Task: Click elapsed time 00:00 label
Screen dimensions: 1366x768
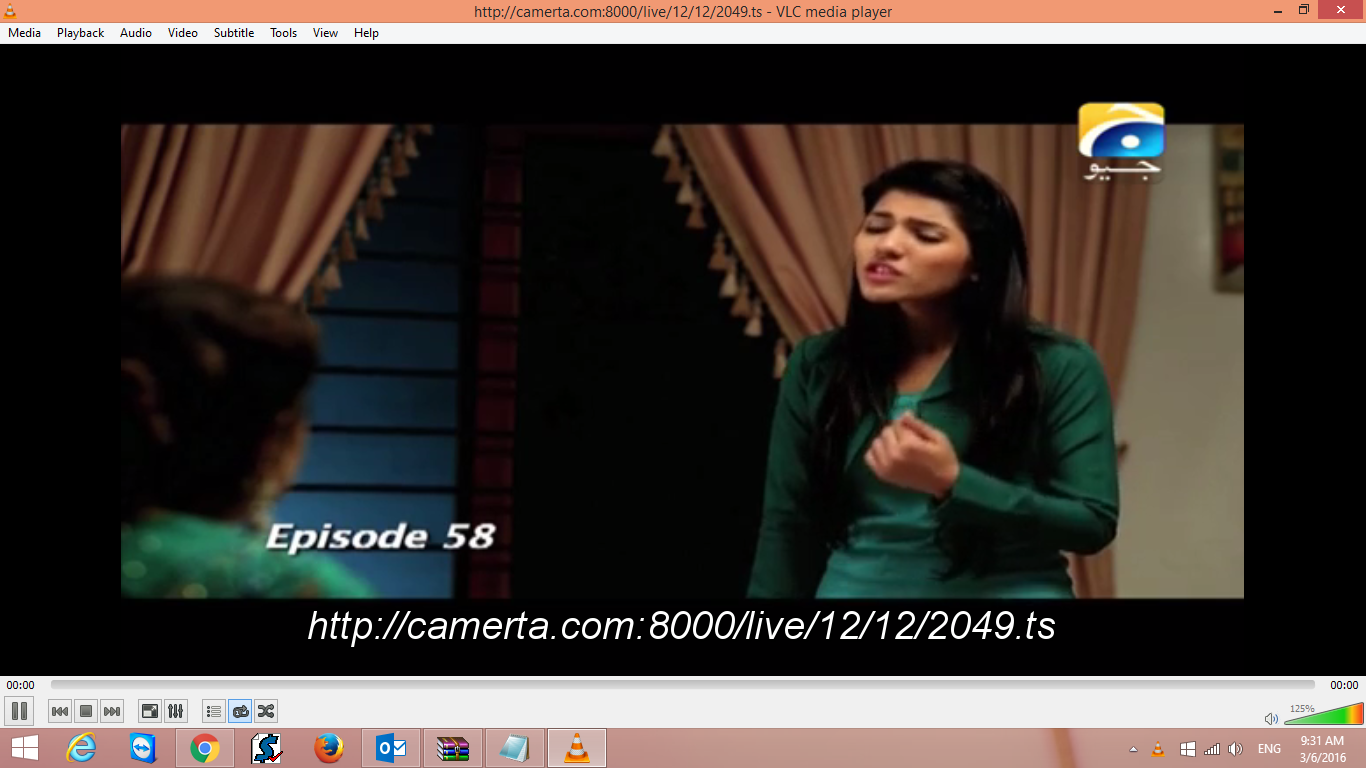Action: pos(20,685)
